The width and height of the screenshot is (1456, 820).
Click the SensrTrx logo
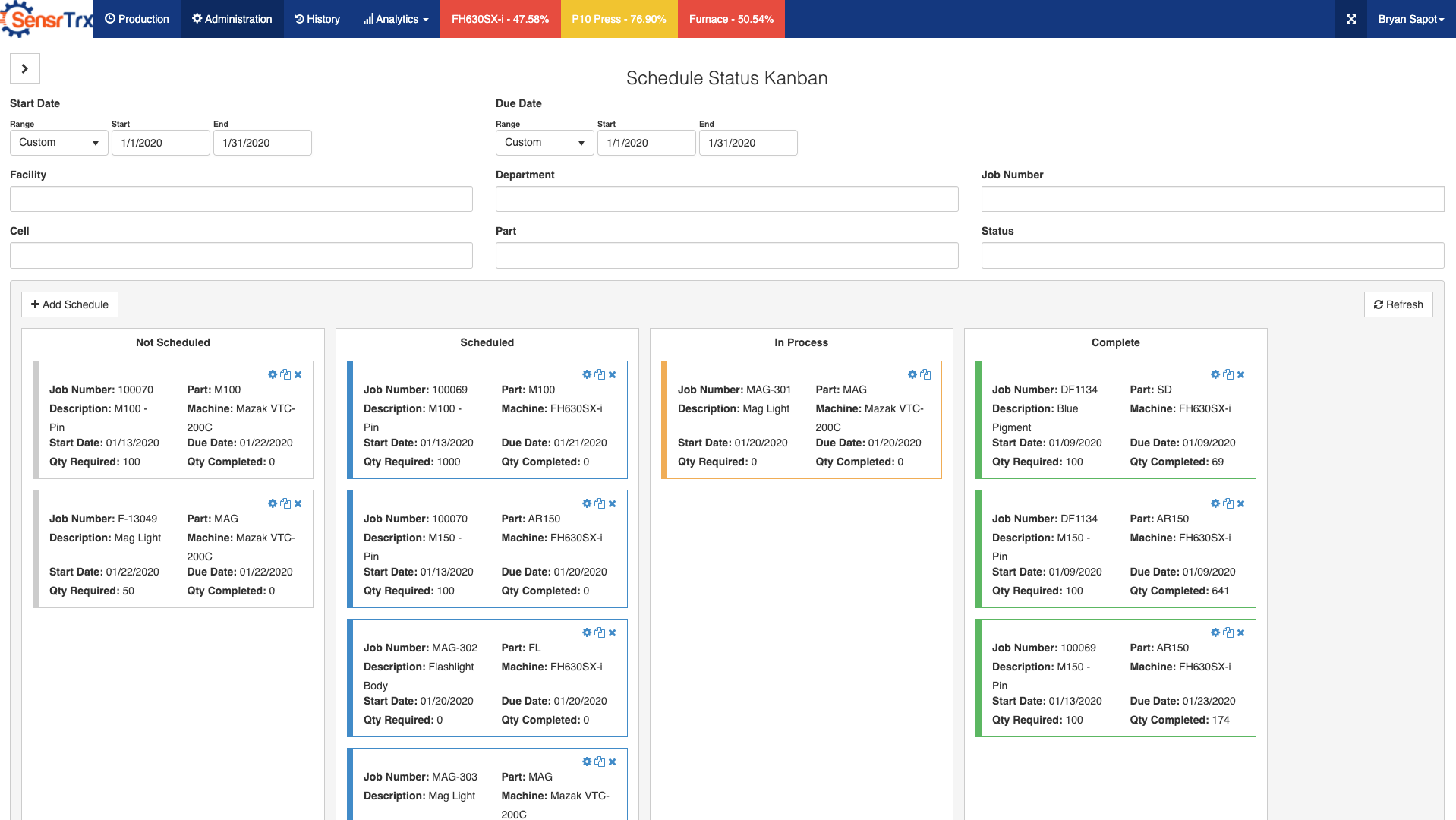click(x=46, y=19)
